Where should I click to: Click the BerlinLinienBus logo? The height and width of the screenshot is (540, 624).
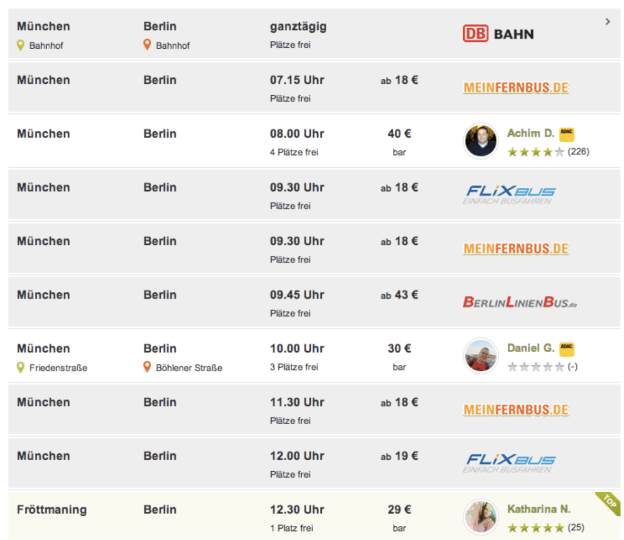520,301
